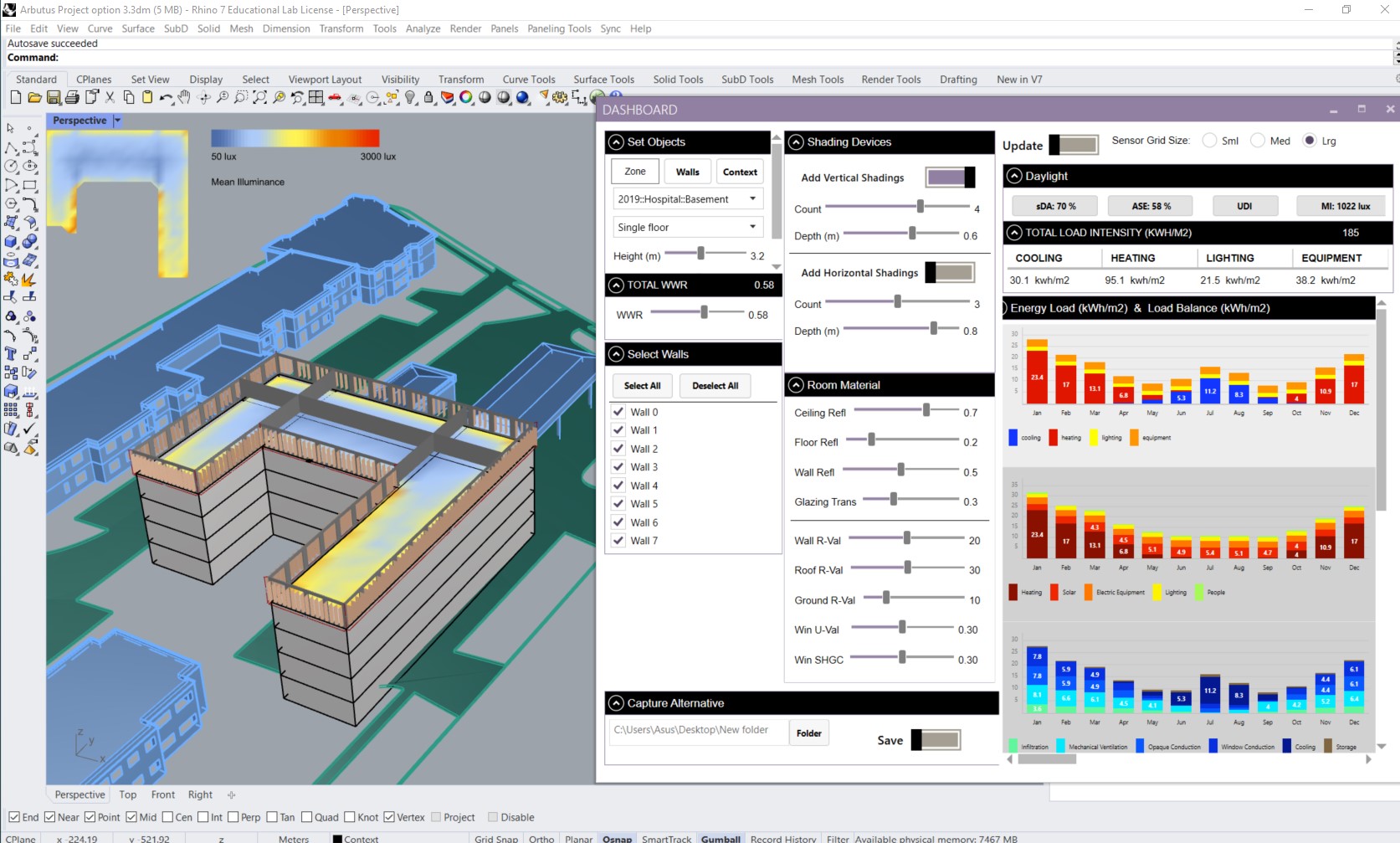The height and width of the screenshot is (843, 1400).
Task: Click the Deselect All button
Action: 715,386
